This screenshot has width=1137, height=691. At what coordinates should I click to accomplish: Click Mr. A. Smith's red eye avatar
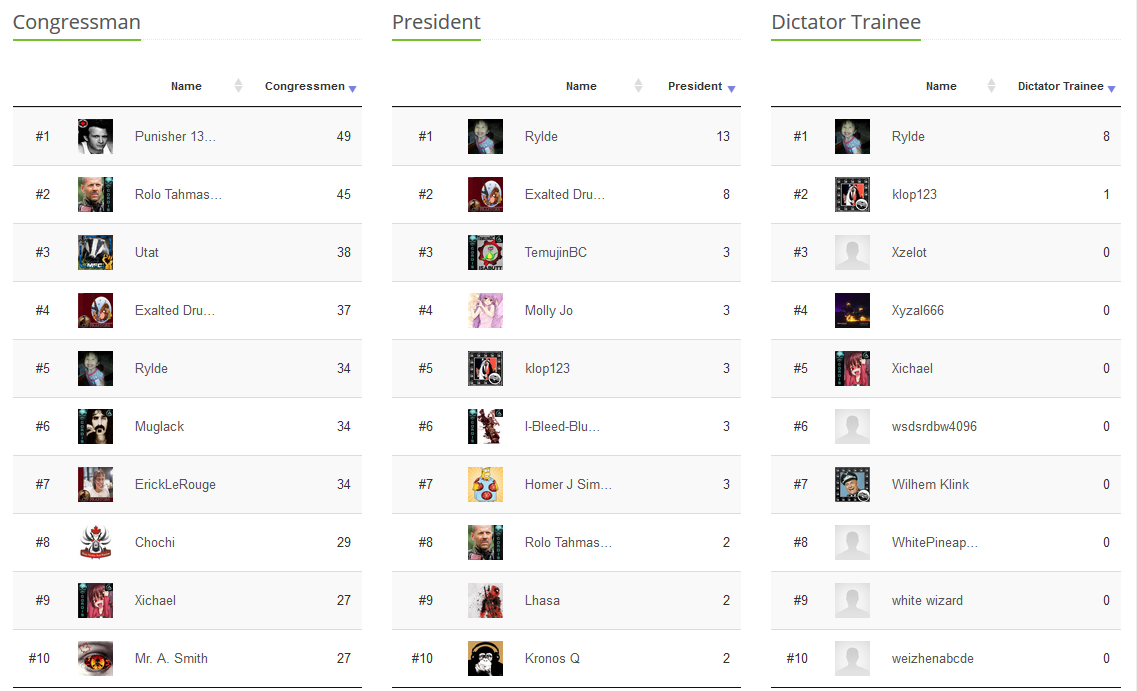tap(95, 658)
